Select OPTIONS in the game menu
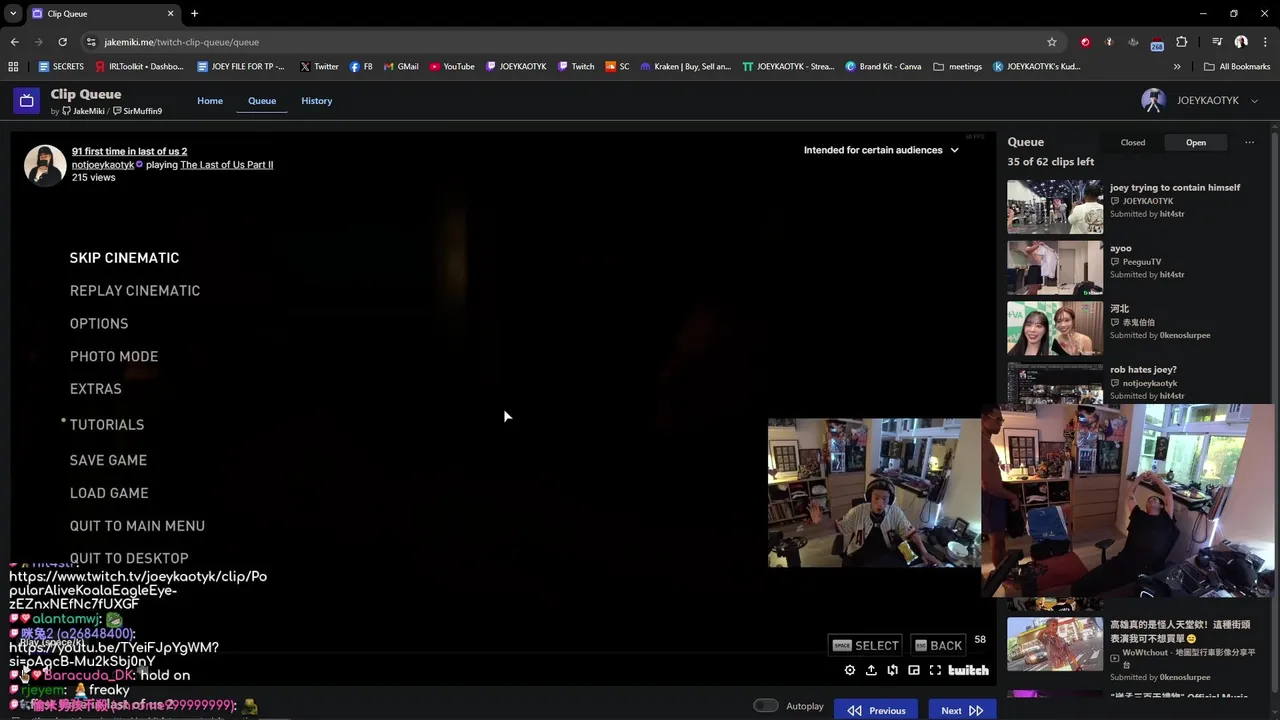 (99, 324)
